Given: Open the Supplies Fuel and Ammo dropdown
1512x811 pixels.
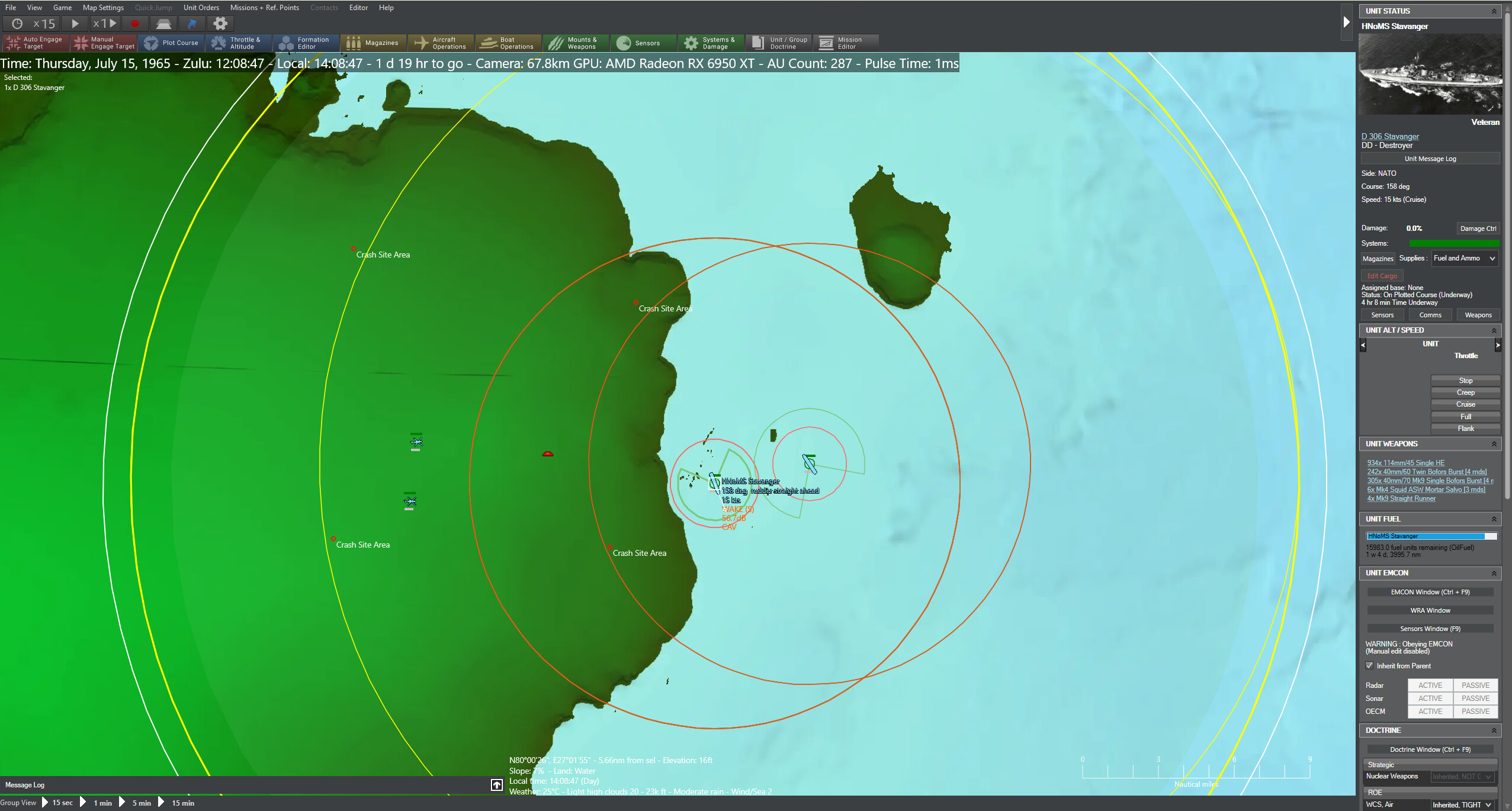Looking at the screenshot, I should pyautogui.click(x=1463, y=258).
